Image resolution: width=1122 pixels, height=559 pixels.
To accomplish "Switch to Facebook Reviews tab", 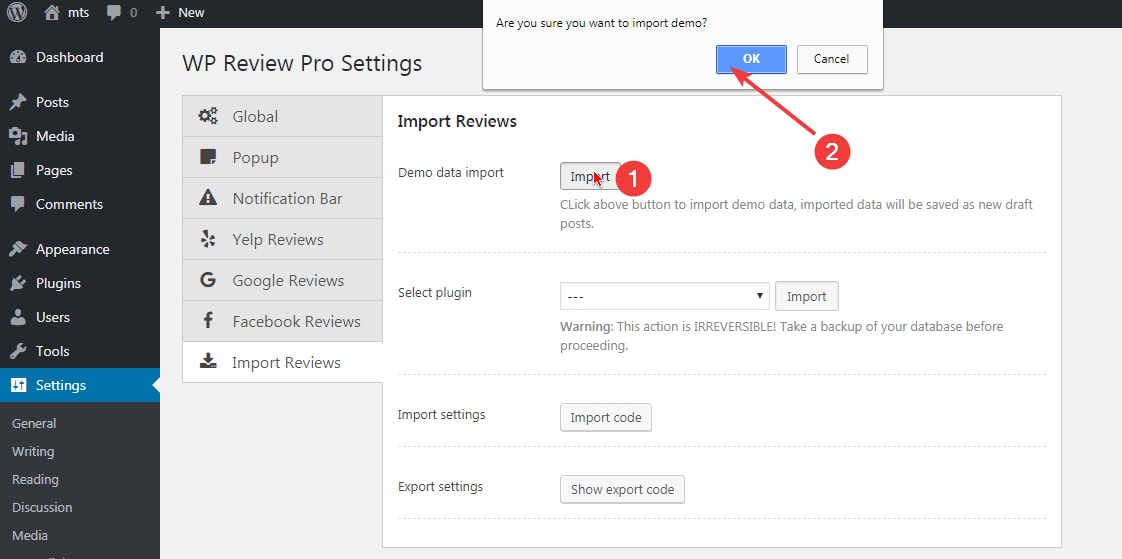I will [283, 321].
